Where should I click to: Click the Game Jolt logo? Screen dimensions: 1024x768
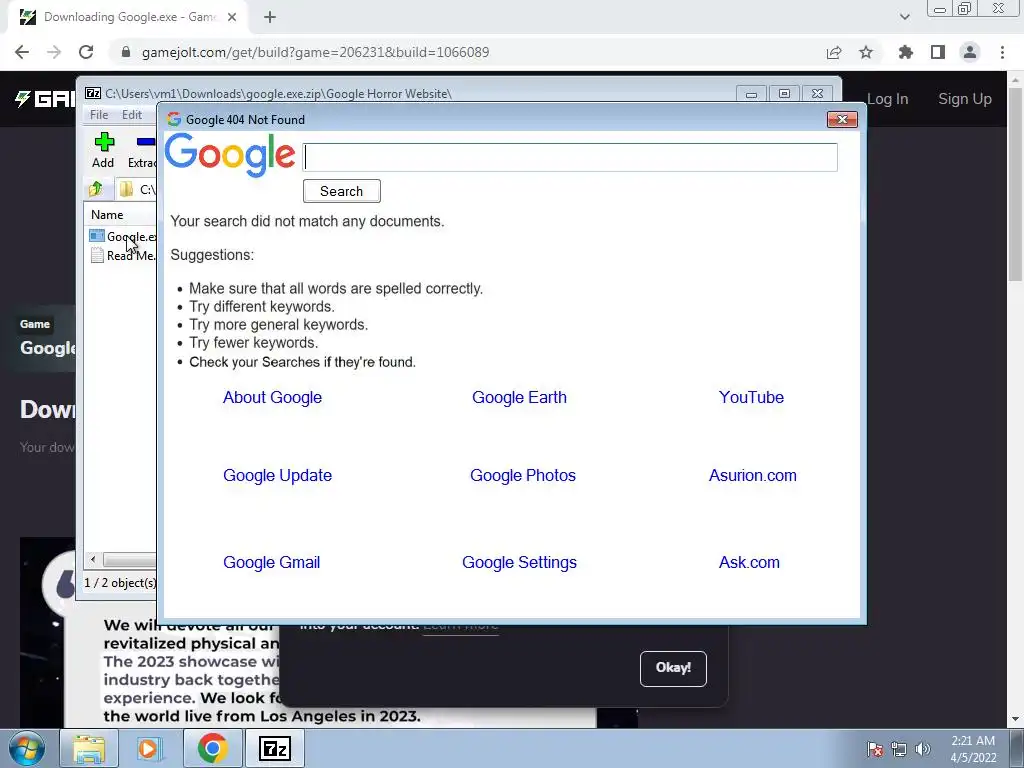(x=44, y=99)
